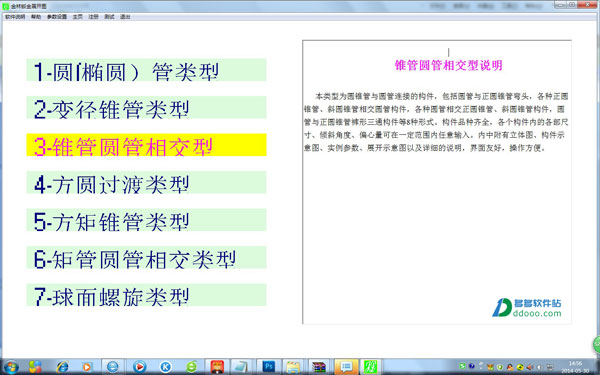This screenshot has height=375, width=600.
Task: Select 1-圆(椭圆)管类型
Action: click(x=147, y=70)
